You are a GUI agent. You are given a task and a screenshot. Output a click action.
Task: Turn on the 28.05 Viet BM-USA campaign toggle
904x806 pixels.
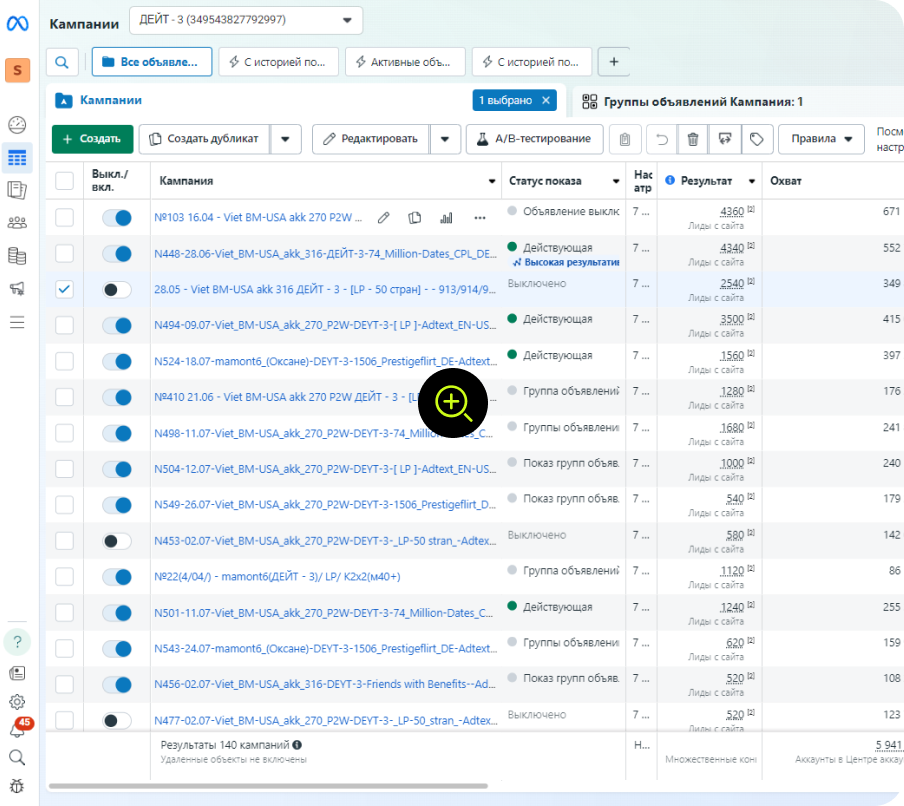117,289
